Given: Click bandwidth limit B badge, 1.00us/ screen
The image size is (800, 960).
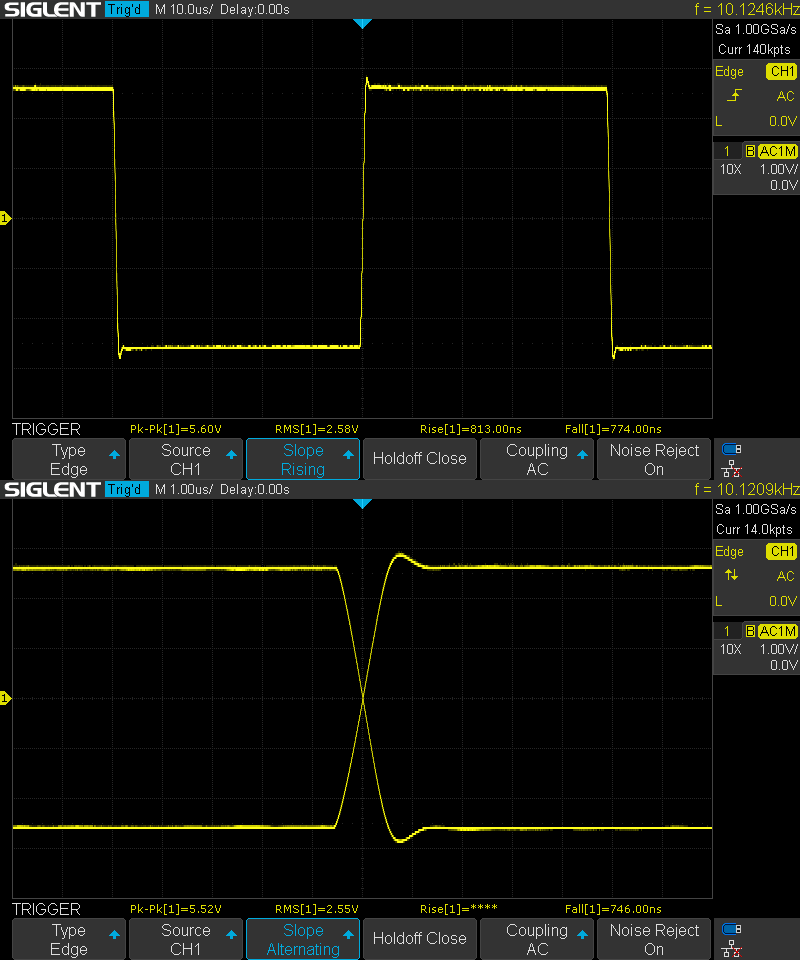Looking at the screenshot, I should (750, 631).
